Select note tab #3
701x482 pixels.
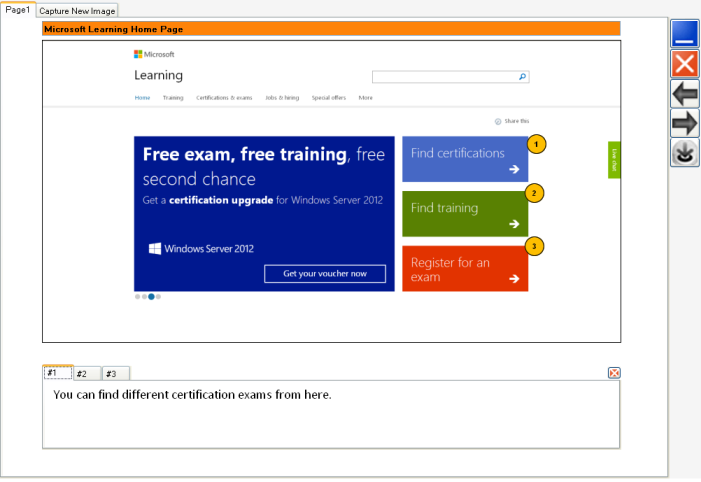click(x=116, y=374)
